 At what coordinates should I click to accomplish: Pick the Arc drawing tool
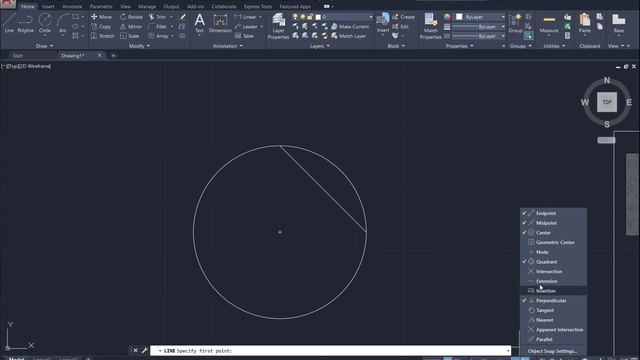click(62, 23)
